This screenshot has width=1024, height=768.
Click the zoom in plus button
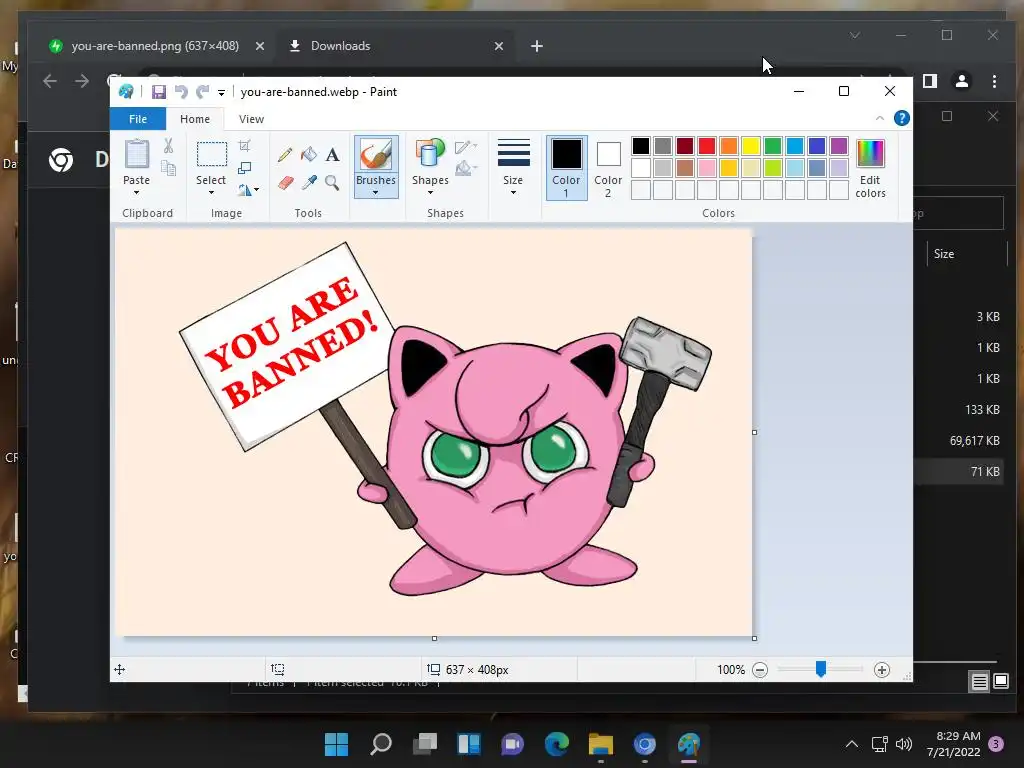pyautogui.click(x=882, y=670)
